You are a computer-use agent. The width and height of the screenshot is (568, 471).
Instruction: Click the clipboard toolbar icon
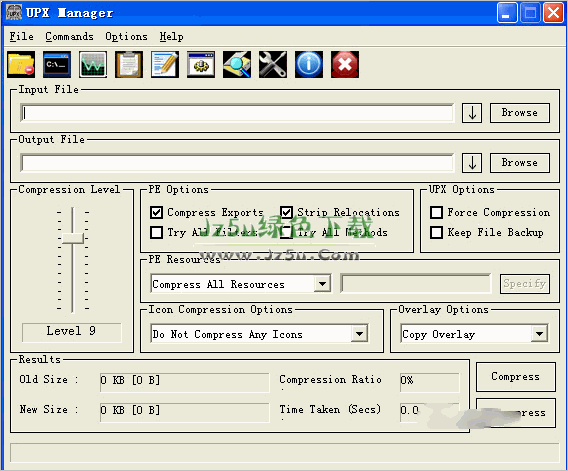tap(129, 64)
